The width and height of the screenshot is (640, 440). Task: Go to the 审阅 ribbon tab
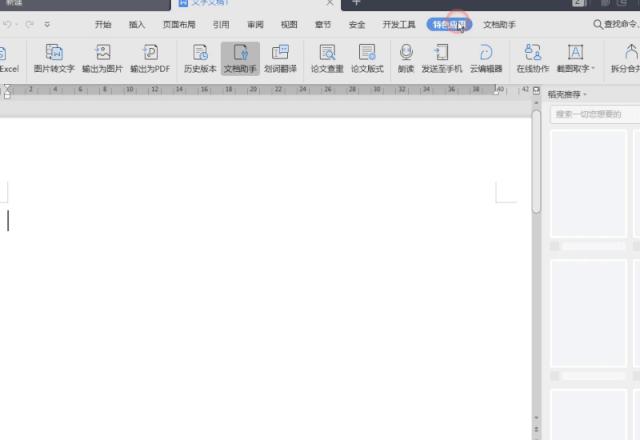click(255, 24)
